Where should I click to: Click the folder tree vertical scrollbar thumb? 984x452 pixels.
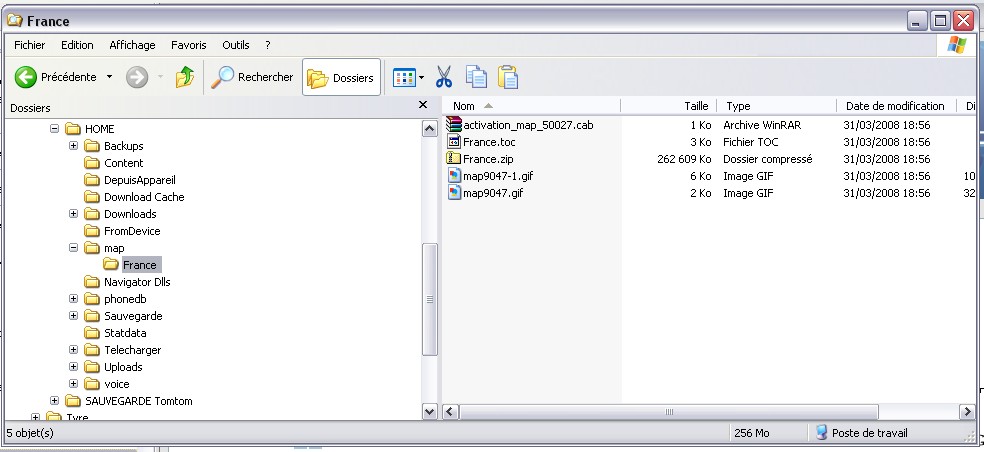tap(429, 299)
